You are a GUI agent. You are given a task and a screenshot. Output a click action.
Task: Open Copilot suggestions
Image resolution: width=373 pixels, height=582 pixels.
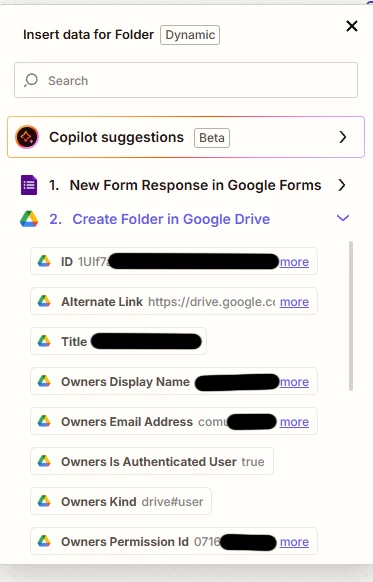186,137
